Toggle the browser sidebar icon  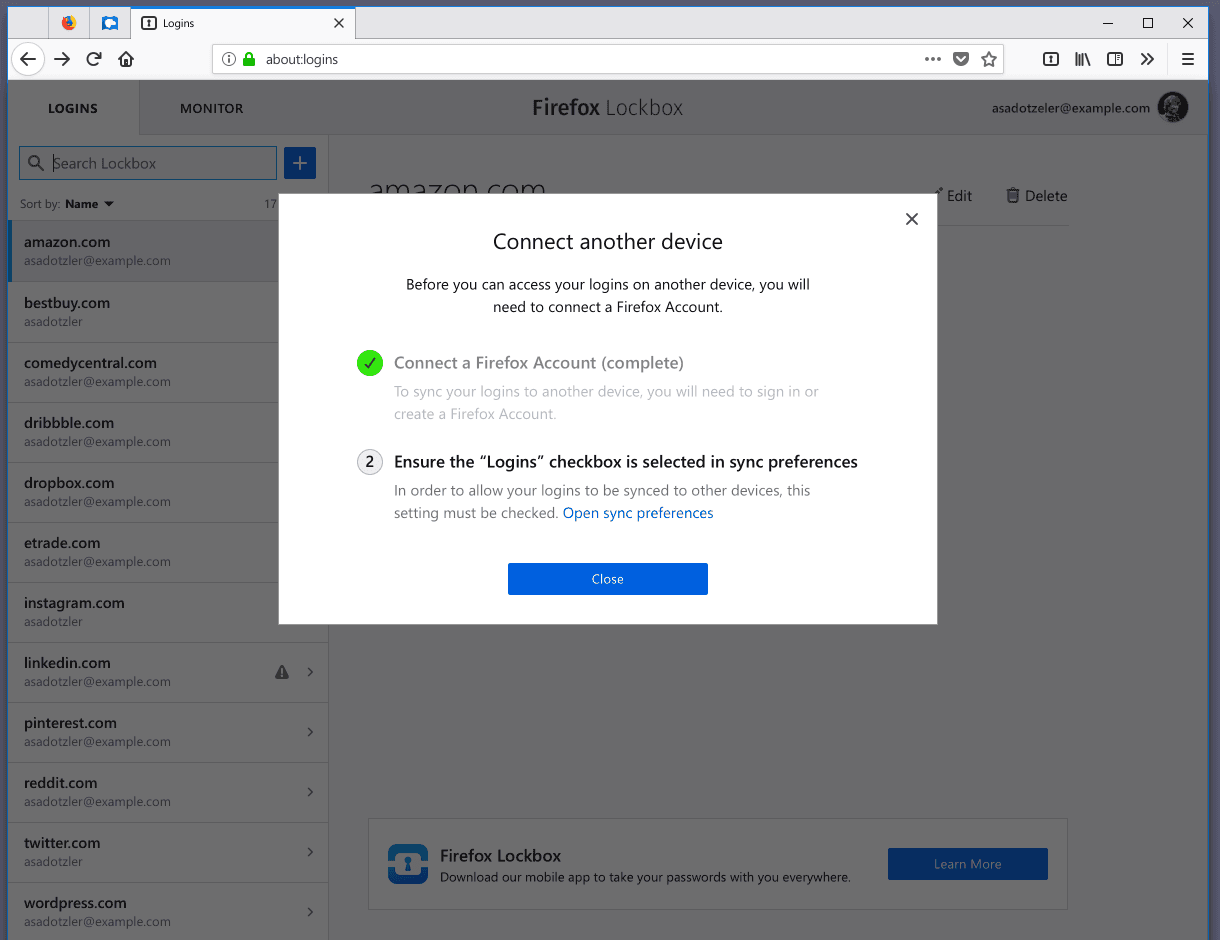[x=1114, y=59]
